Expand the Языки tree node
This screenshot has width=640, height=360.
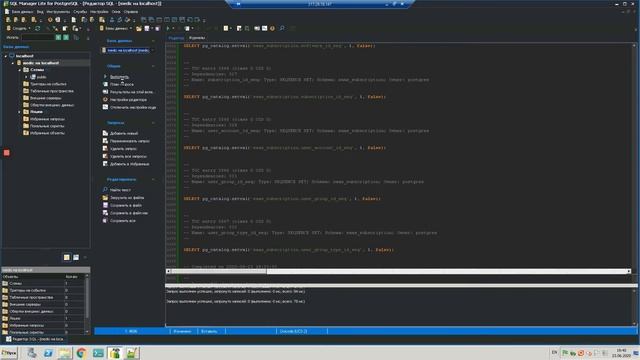[20, 112]
